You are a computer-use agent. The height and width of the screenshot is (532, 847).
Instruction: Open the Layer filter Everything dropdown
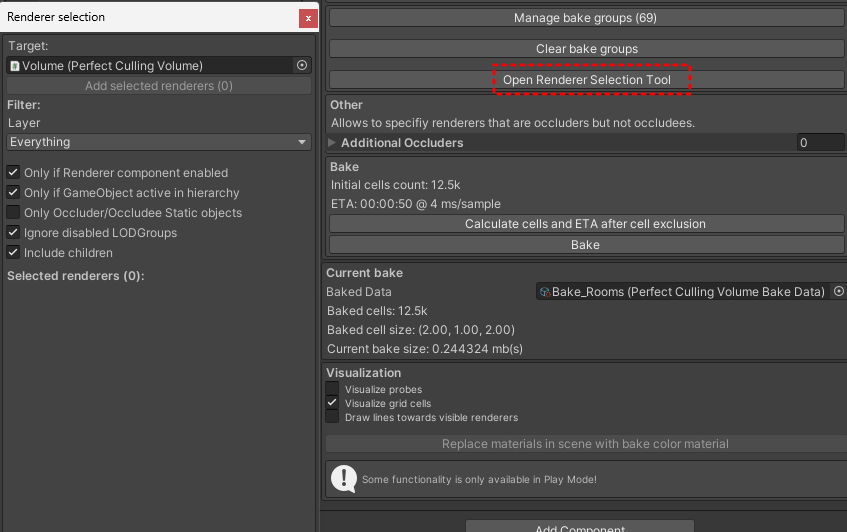click(x=159, y=142)
